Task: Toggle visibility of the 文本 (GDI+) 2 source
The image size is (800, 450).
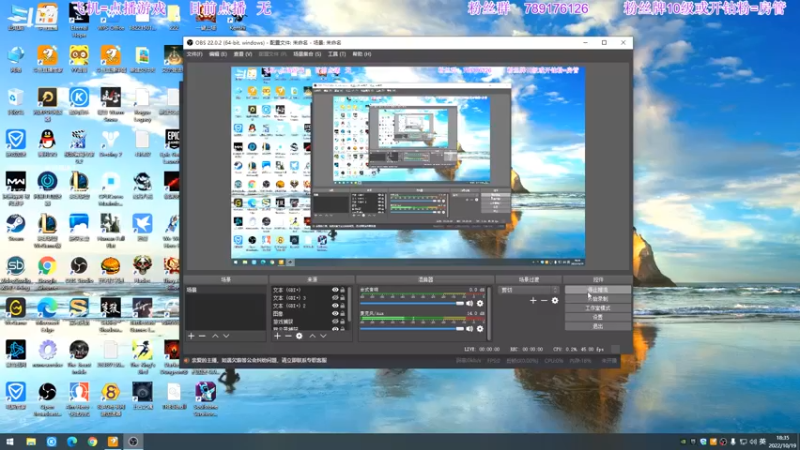Action: [335, 306]
